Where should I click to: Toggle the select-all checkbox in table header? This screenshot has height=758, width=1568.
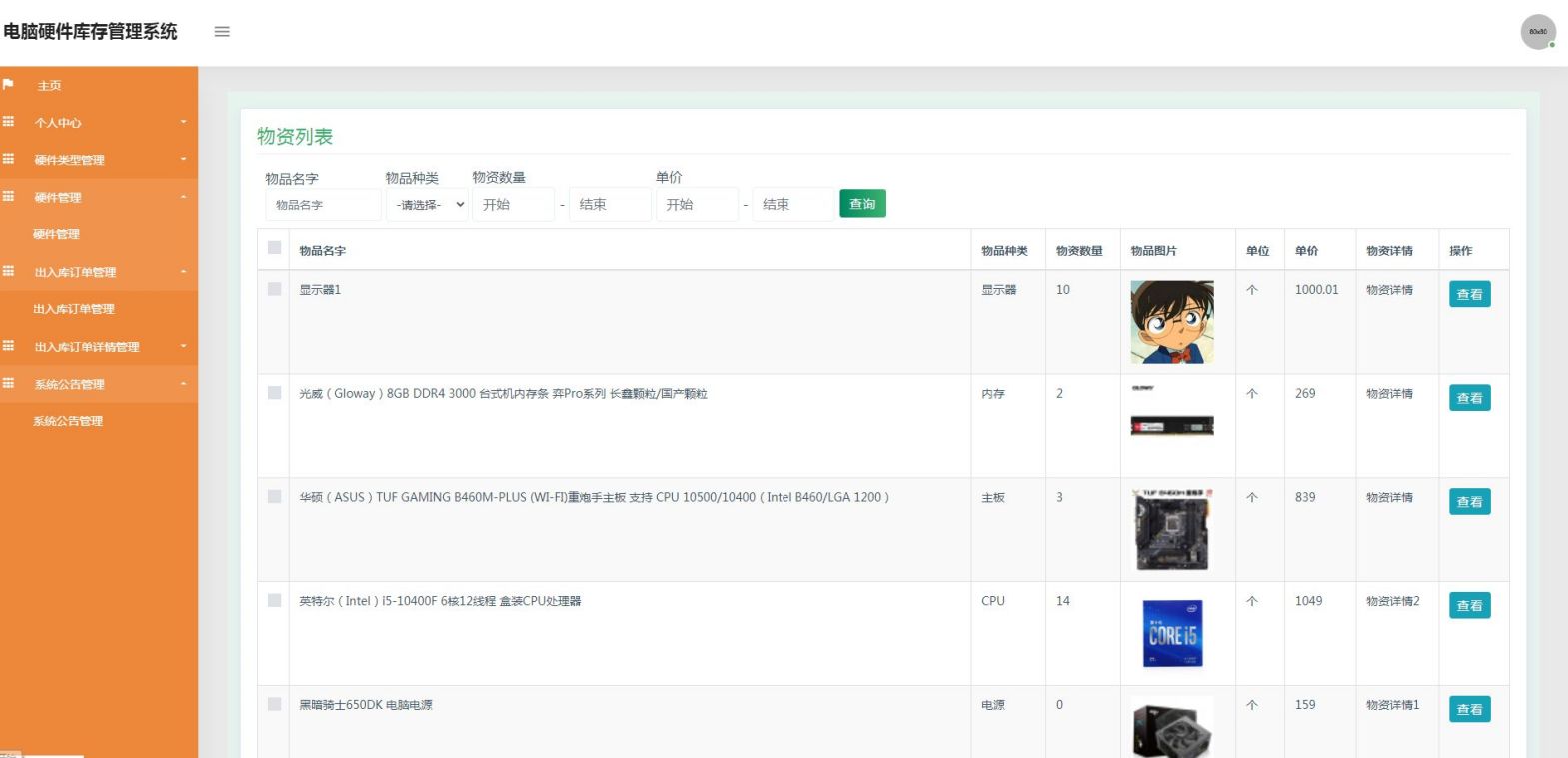coord(275,248)
